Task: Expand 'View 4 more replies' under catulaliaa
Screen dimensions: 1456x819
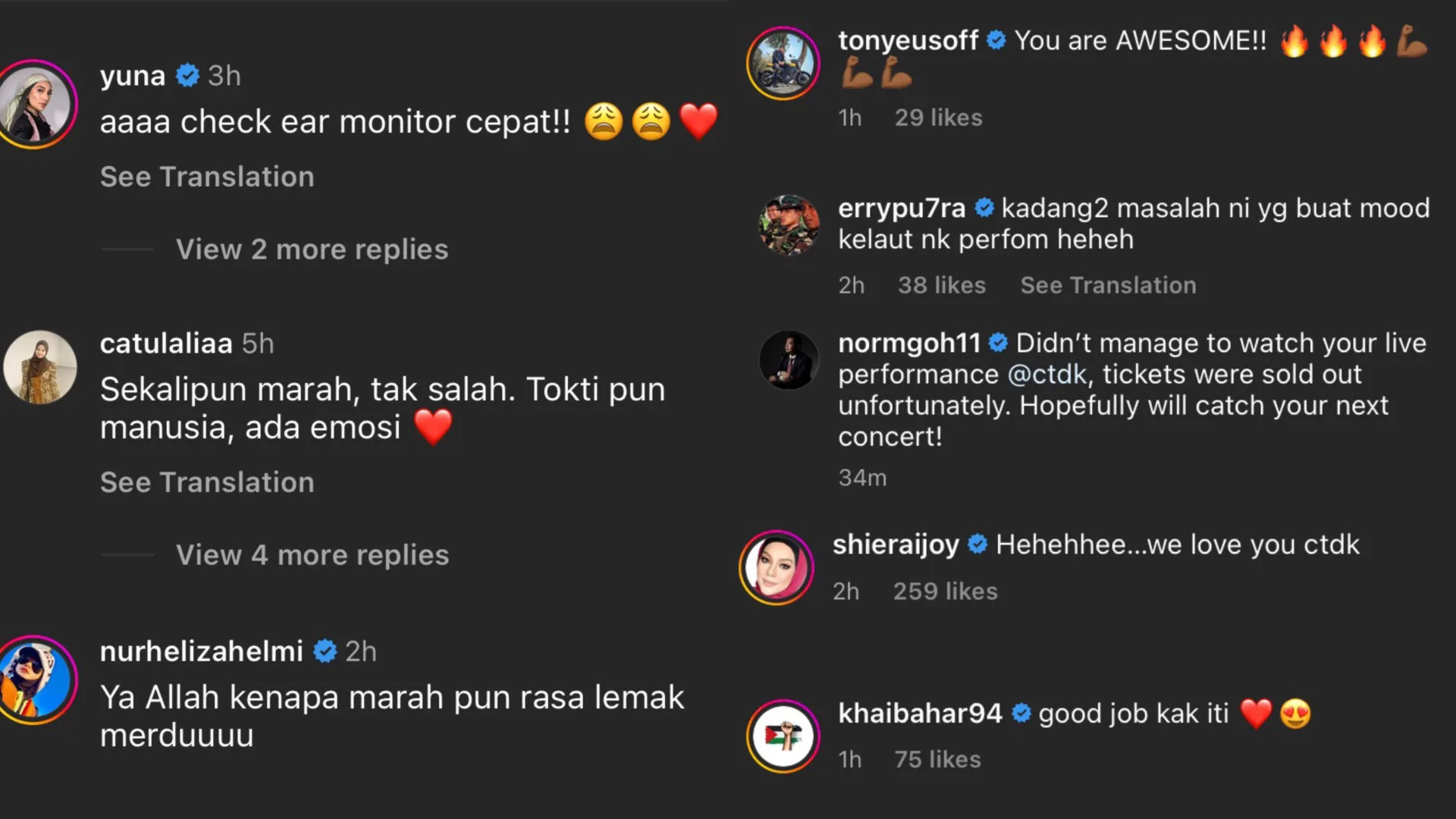Action: click(312, 555)
